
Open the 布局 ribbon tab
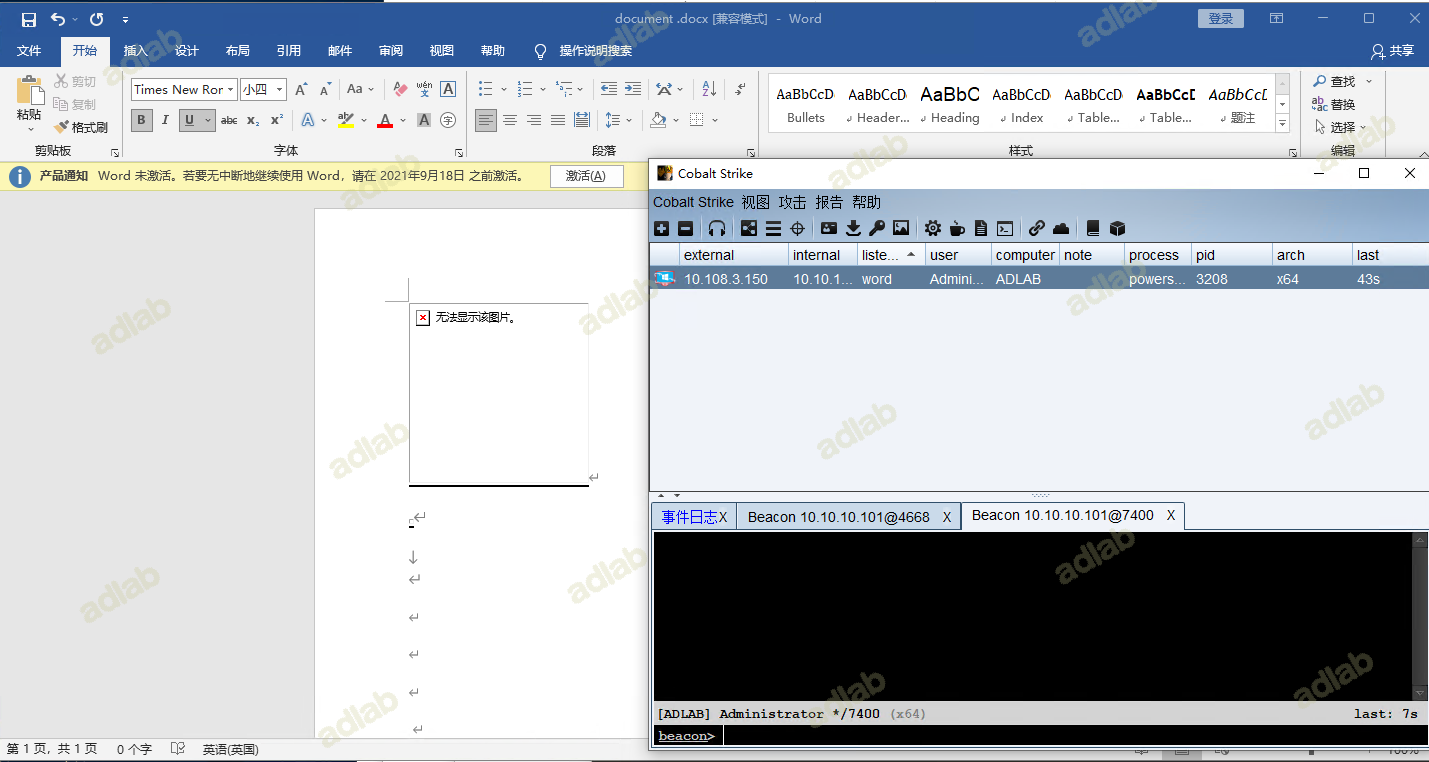[238, 51]
